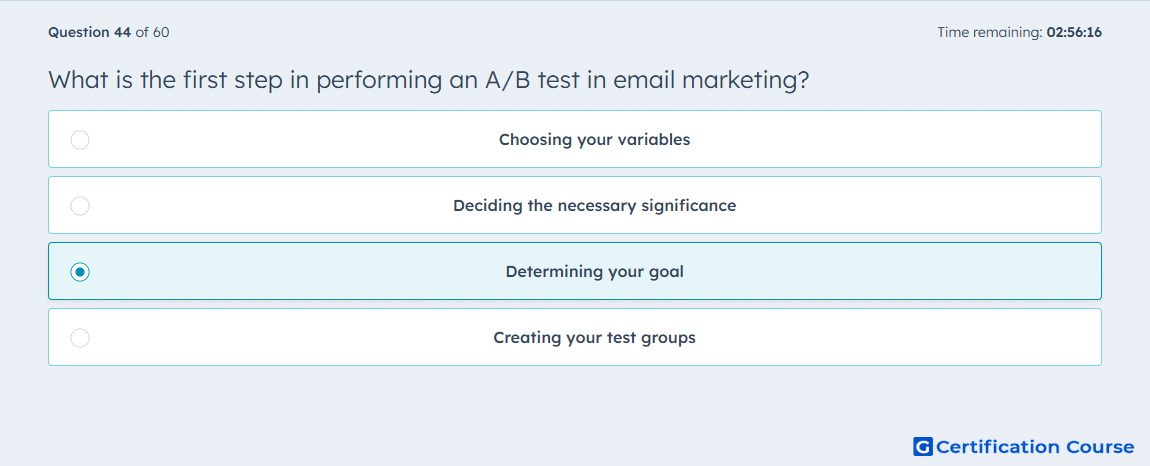Select the 'Deciding the necessary significance' radio button
The width and height of the screenshot is (1150, 466).
(x=80, y=206)
